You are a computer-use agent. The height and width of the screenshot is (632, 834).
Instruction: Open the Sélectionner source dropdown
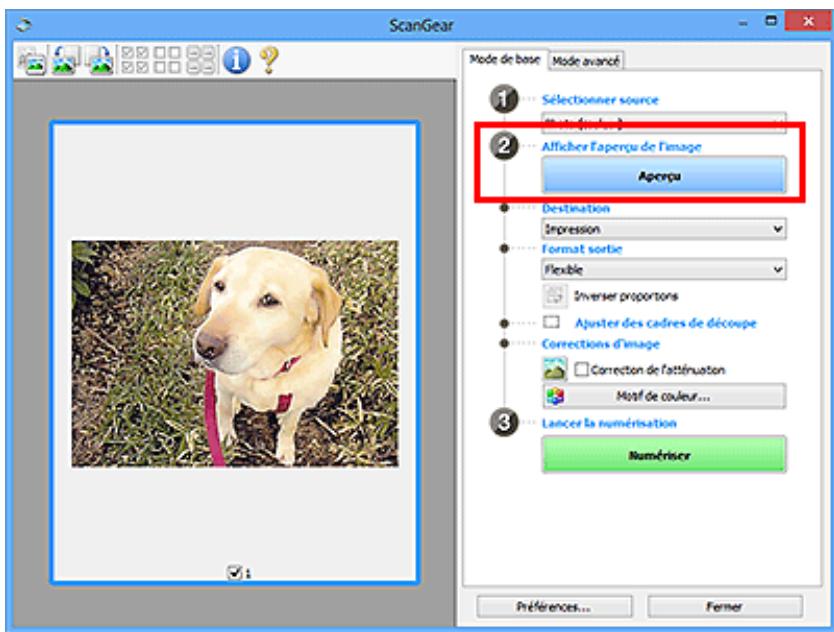[664, 122]
